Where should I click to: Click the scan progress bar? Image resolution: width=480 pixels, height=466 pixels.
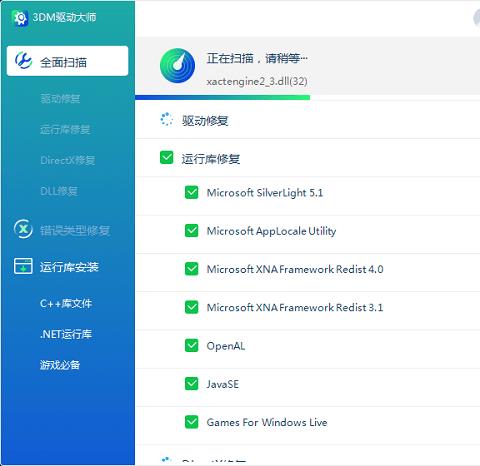(307, 97)
